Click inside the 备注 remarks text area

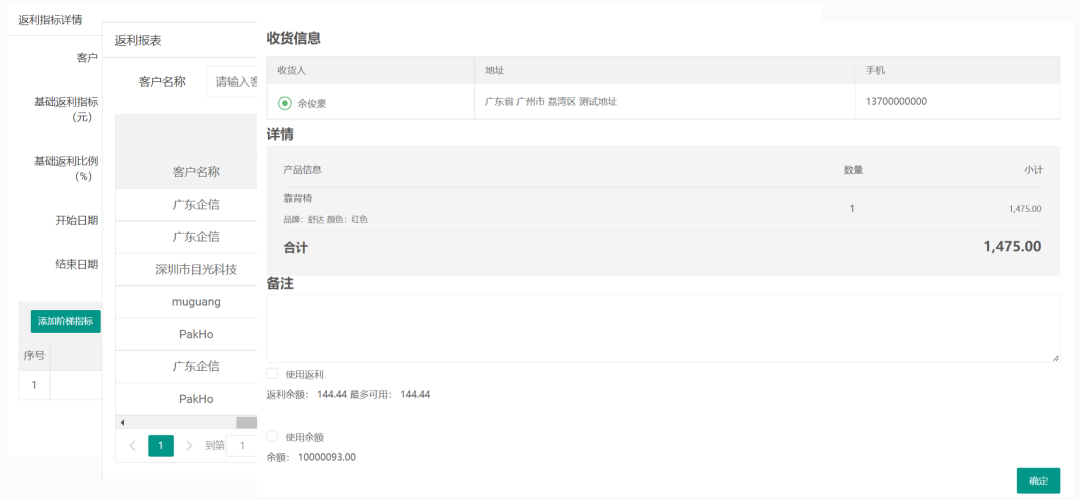click(x=660, y=328)
